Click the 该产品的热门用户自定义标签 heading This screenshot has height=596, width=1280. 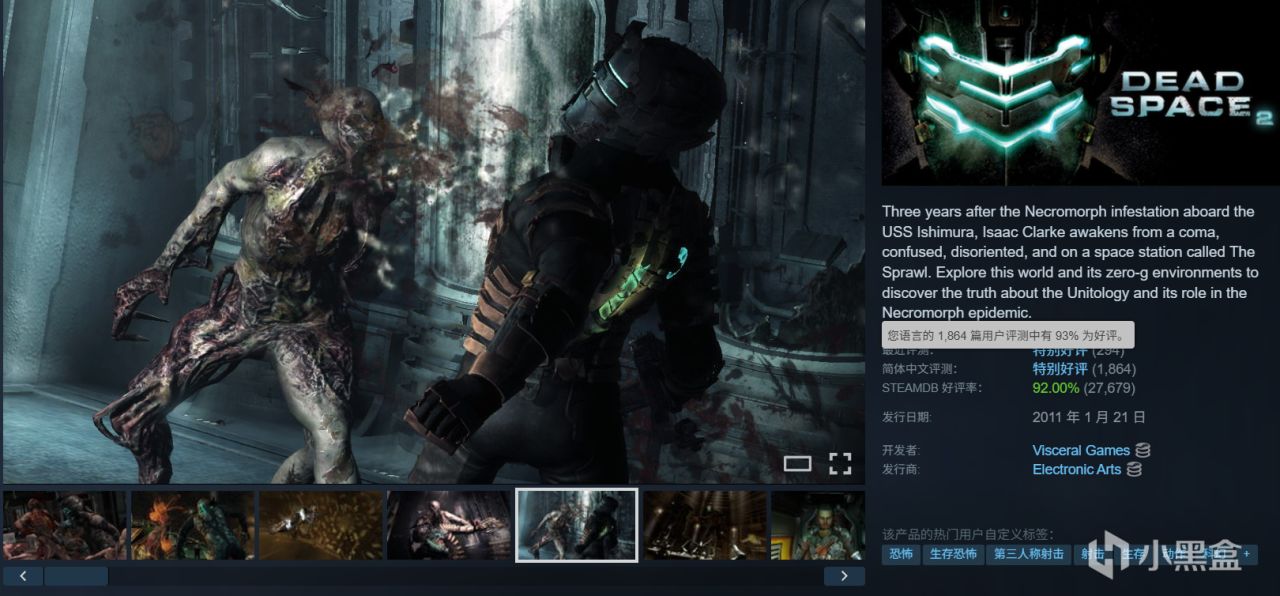967,534
